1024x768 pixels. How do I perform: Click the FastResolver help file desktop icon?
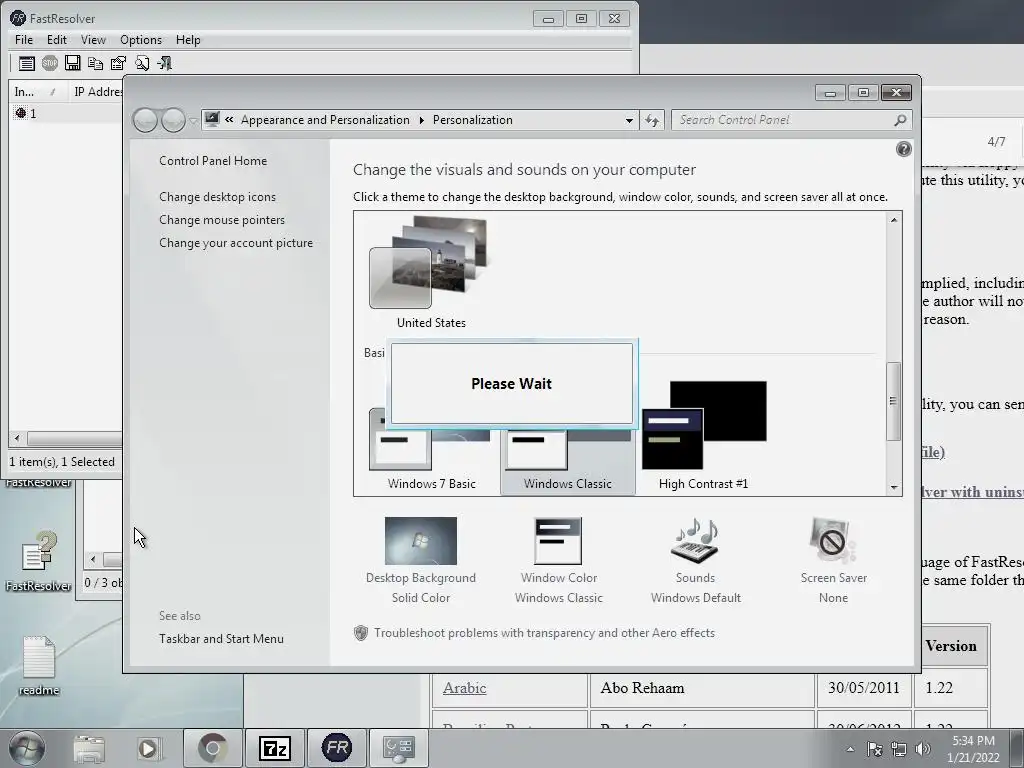[39, 560]
